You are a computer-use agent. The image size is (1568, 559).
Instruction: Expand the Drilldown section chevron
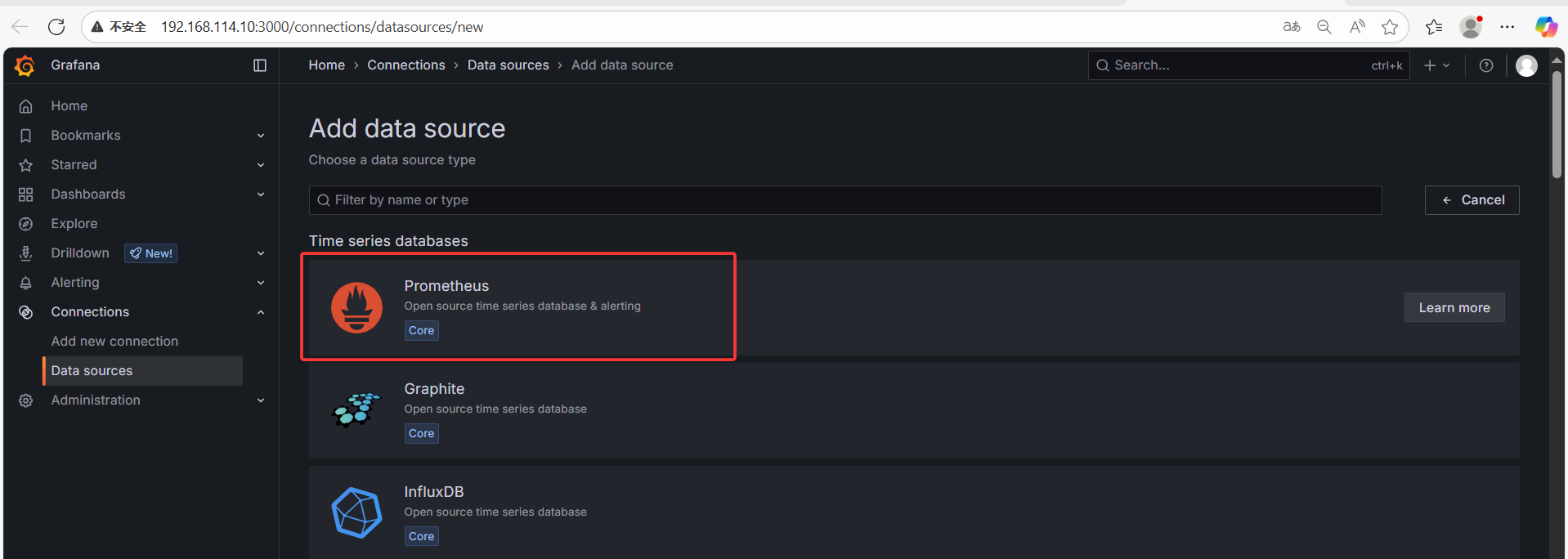click(x=261, y=253)
